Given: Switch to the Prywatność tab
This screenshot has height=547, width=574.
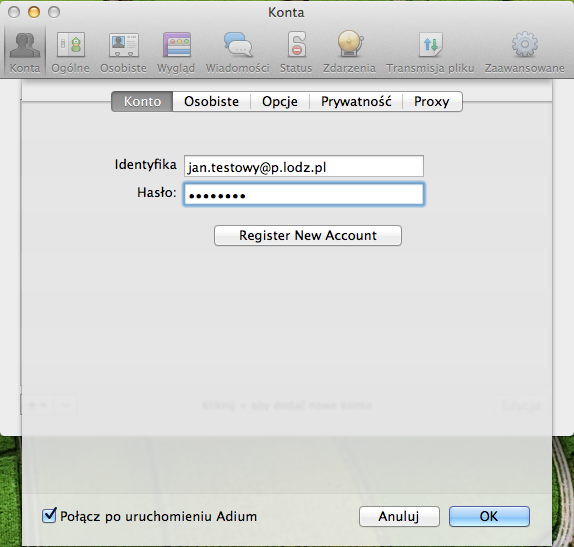Looking at the screenshot, I should 356,101.
